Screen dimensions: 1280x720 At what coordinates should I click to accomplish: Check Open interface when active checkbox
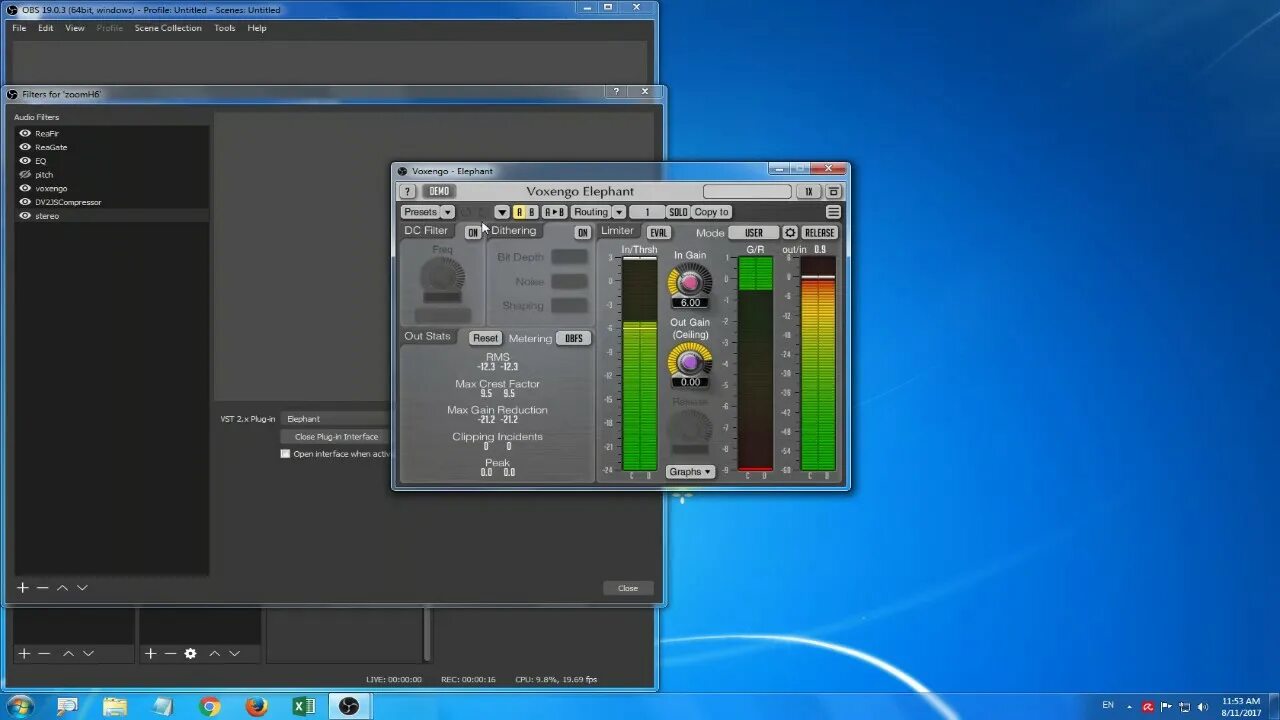[x=285, y=454]
